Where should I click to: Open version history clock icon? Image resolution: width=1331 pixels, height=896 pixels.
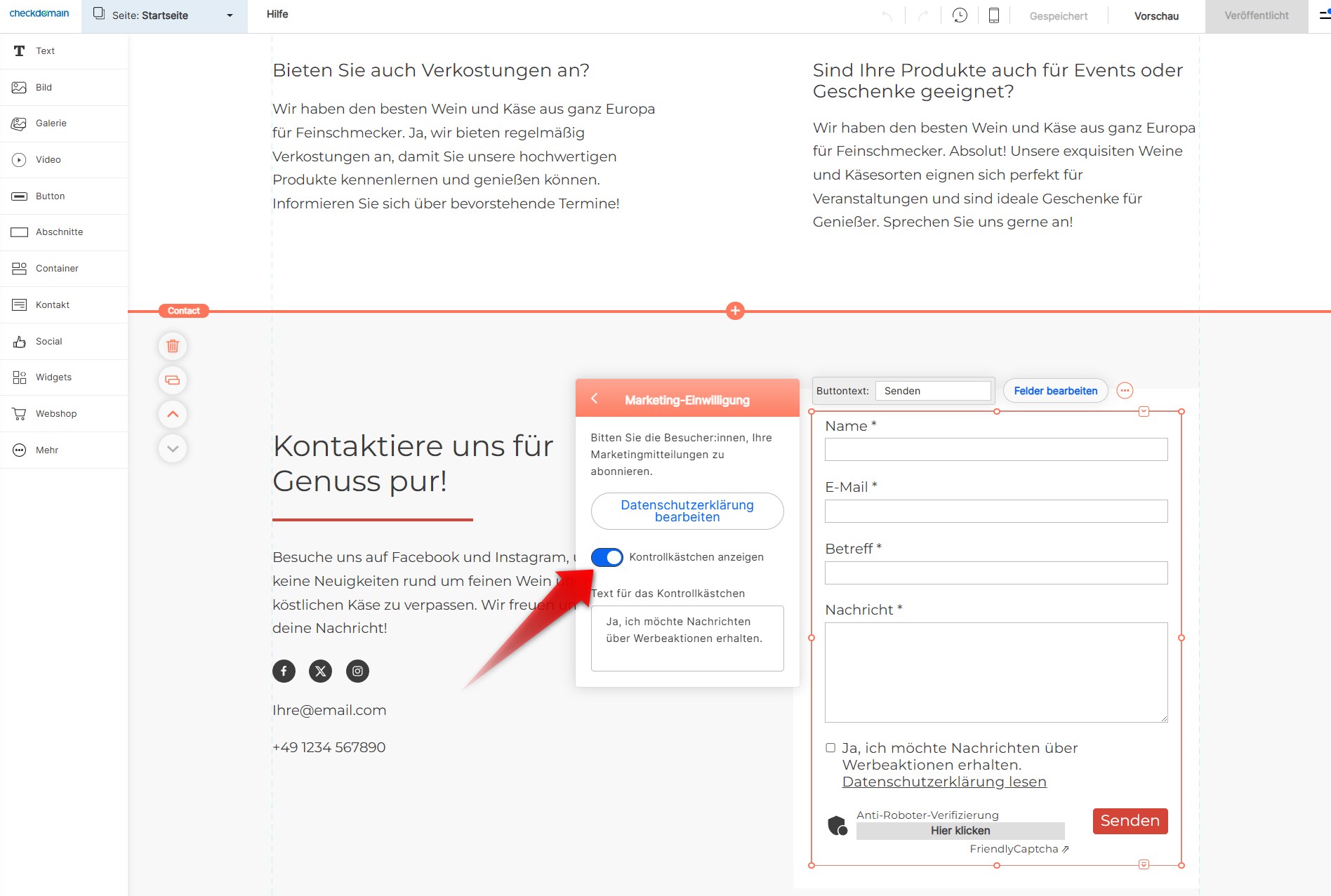coord(960,15)
